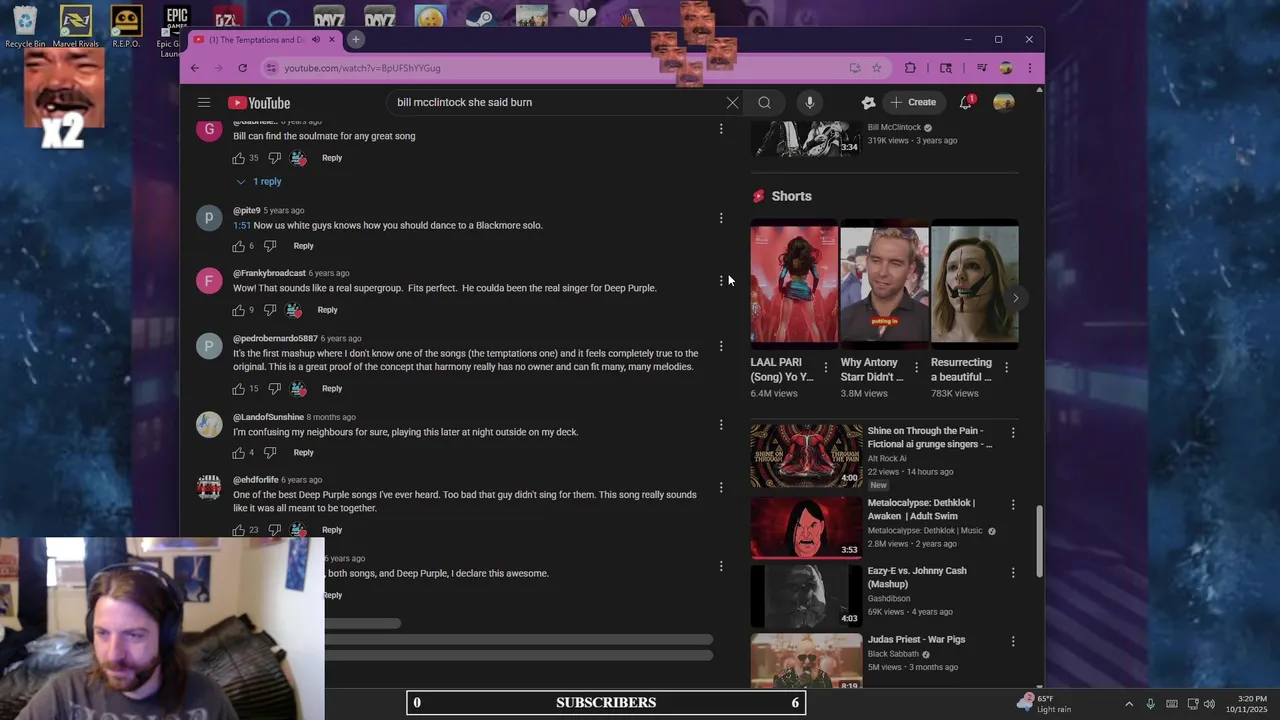
Task: Open options for @pedrobernardo5887's comment
Action: (x=721, y=346)
